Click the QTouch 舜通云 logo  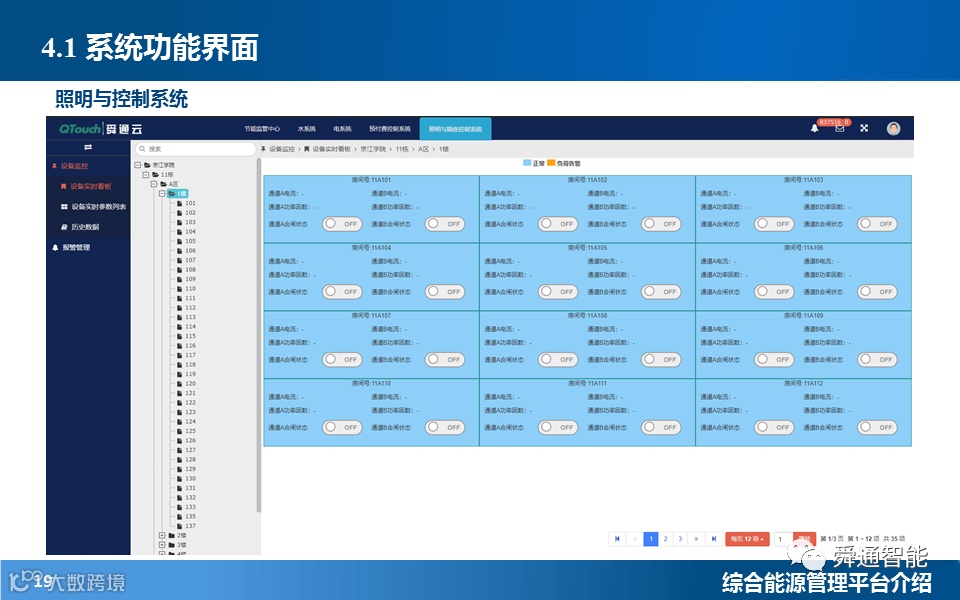point(101,129)
